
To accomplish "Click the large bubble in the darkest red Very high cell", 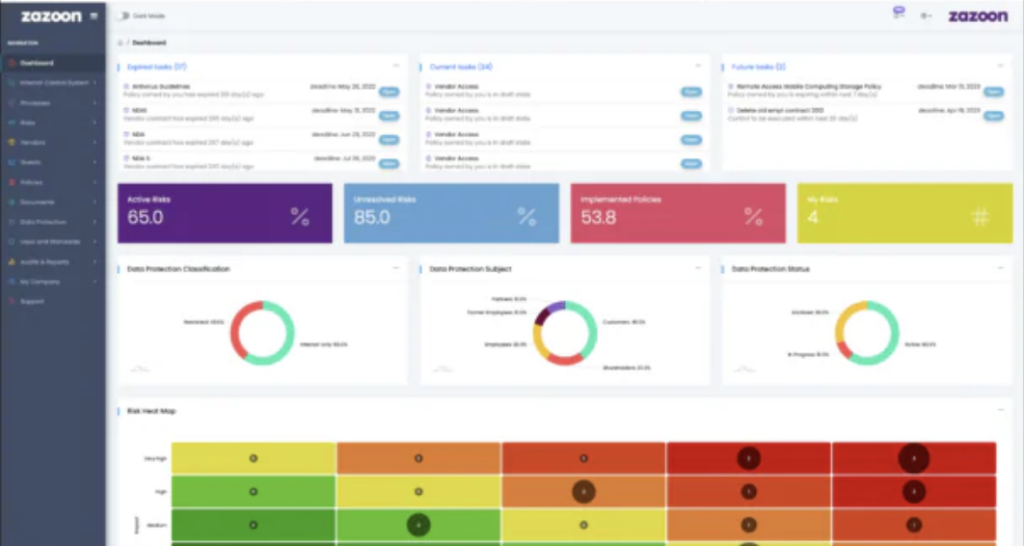I will coord(914,458).
